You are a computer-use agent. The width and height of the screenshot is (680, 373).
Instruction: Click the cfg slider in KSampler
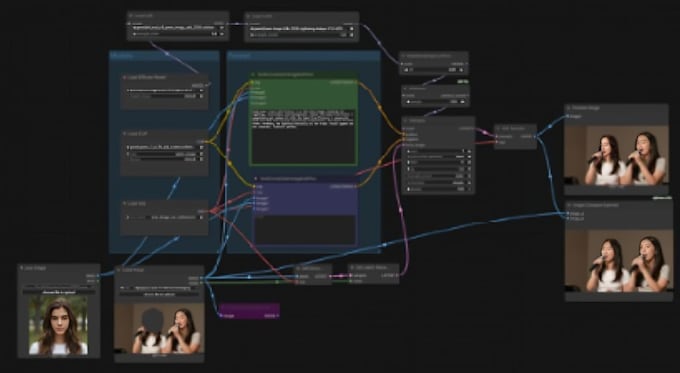[x=438, y=170]
